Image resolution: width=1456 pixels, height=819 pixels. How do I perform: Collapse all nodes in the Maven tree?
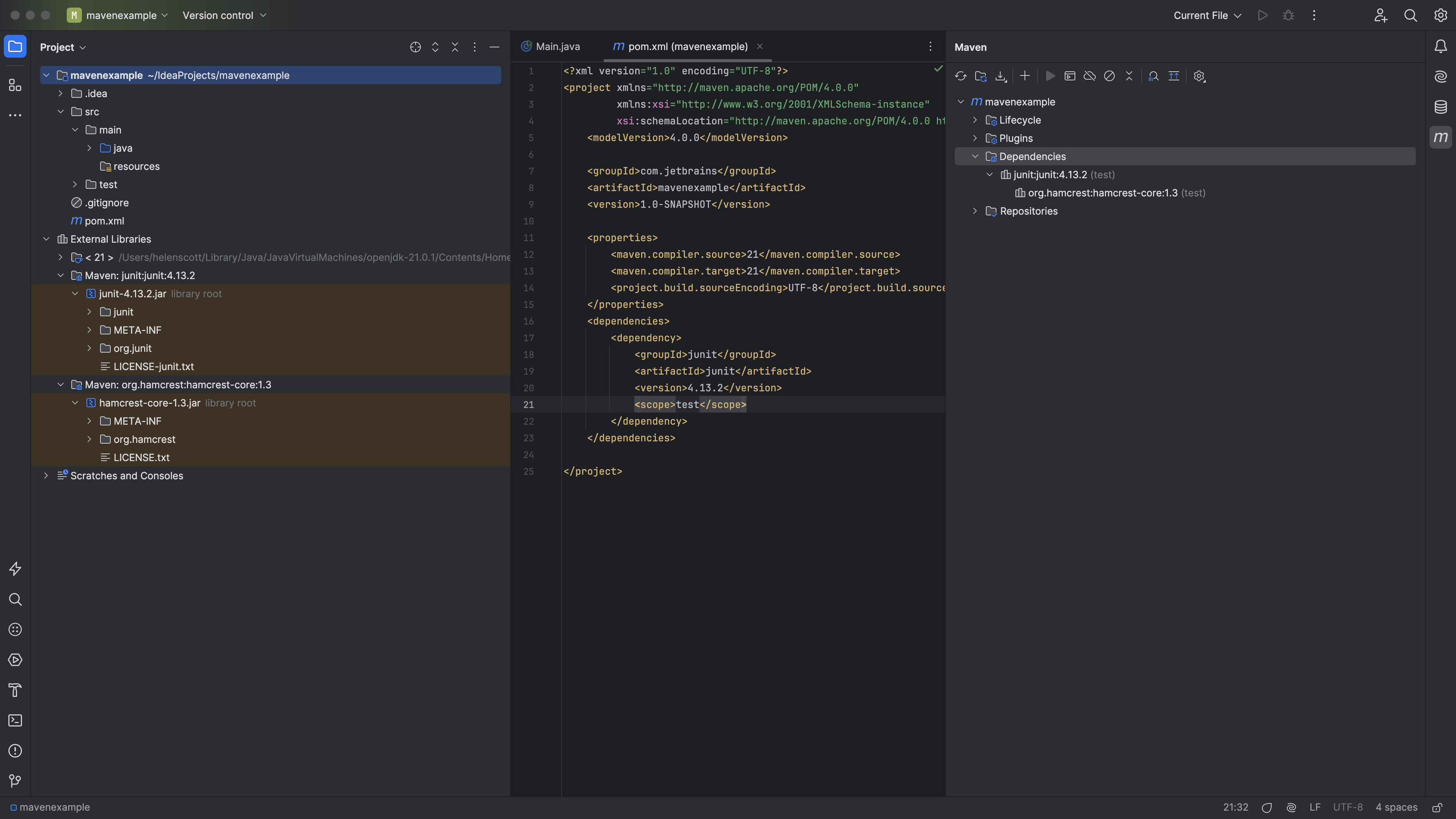click(x=1129, y=76)
